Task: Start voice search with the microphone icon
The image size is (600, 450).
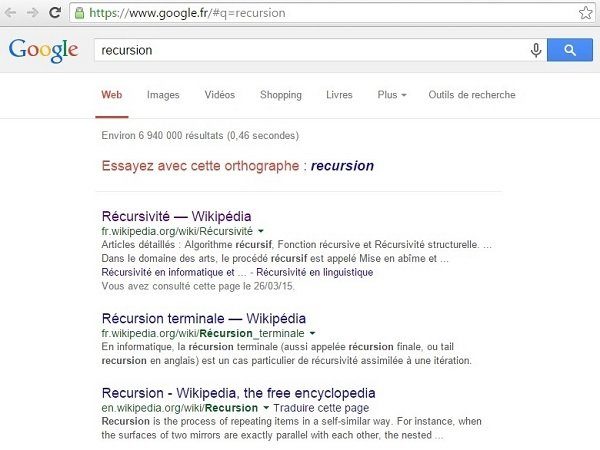Action: click(536, 50)
